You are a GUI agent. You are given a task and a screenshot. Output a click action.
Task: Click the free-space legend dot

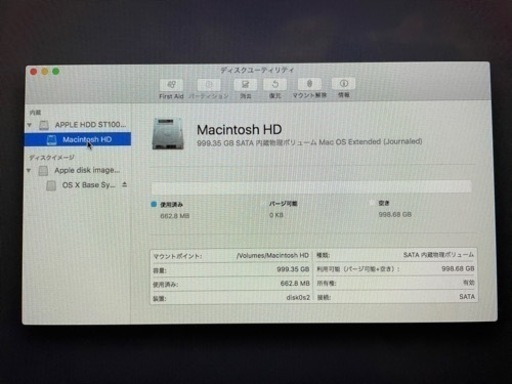click(372, 203)
